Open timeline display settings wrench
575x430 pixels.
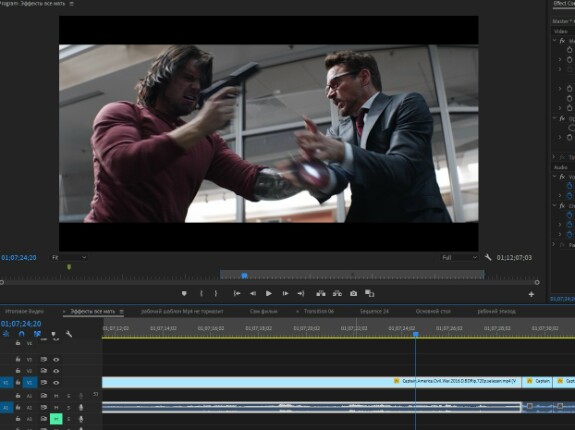pos(69,334)
